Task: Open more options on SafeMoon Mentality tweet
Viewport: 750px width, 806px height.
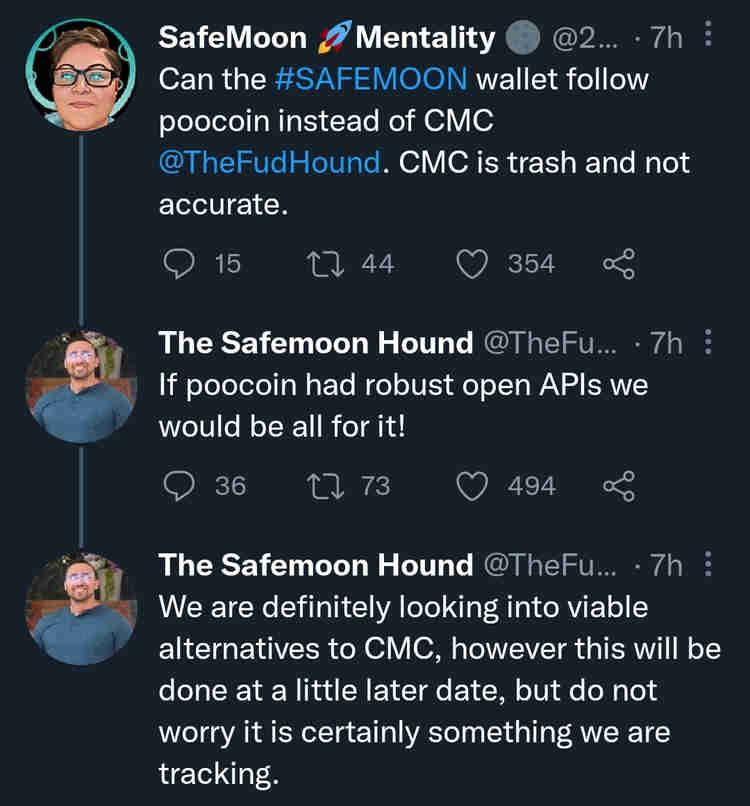Action: (x=709, y=38)
